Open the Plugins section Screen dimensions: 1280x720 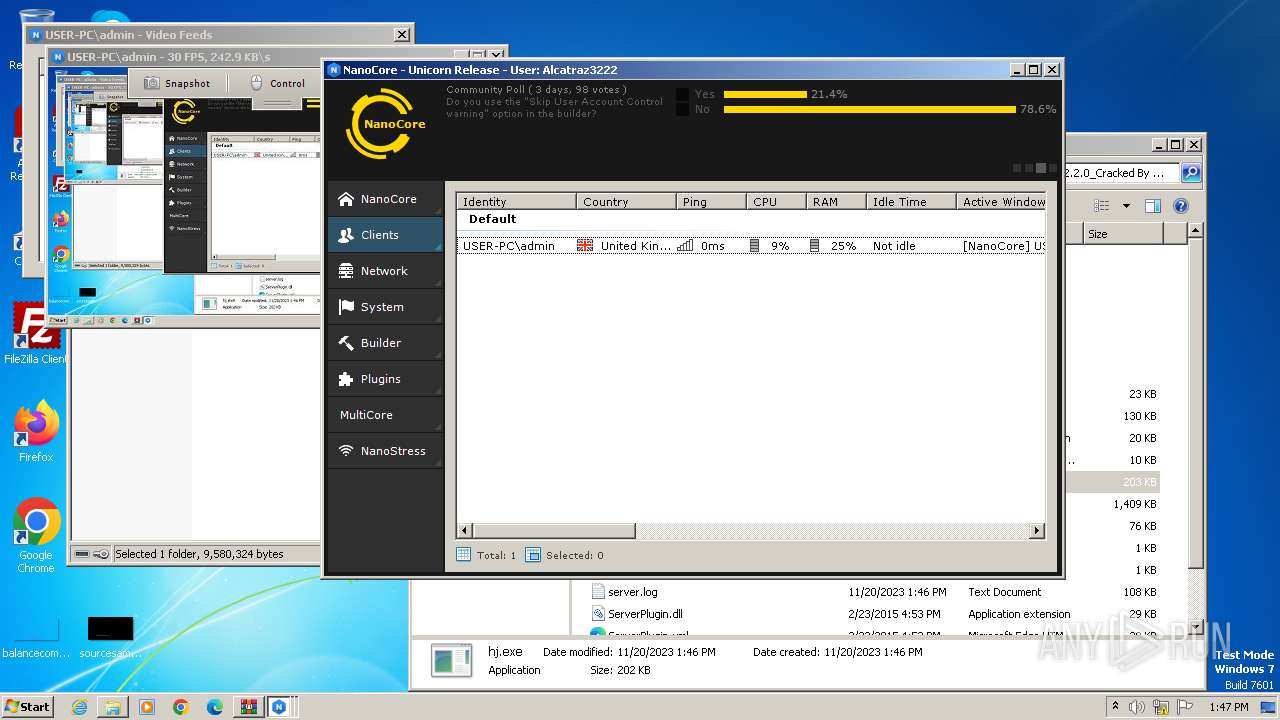tap(385, 379)
